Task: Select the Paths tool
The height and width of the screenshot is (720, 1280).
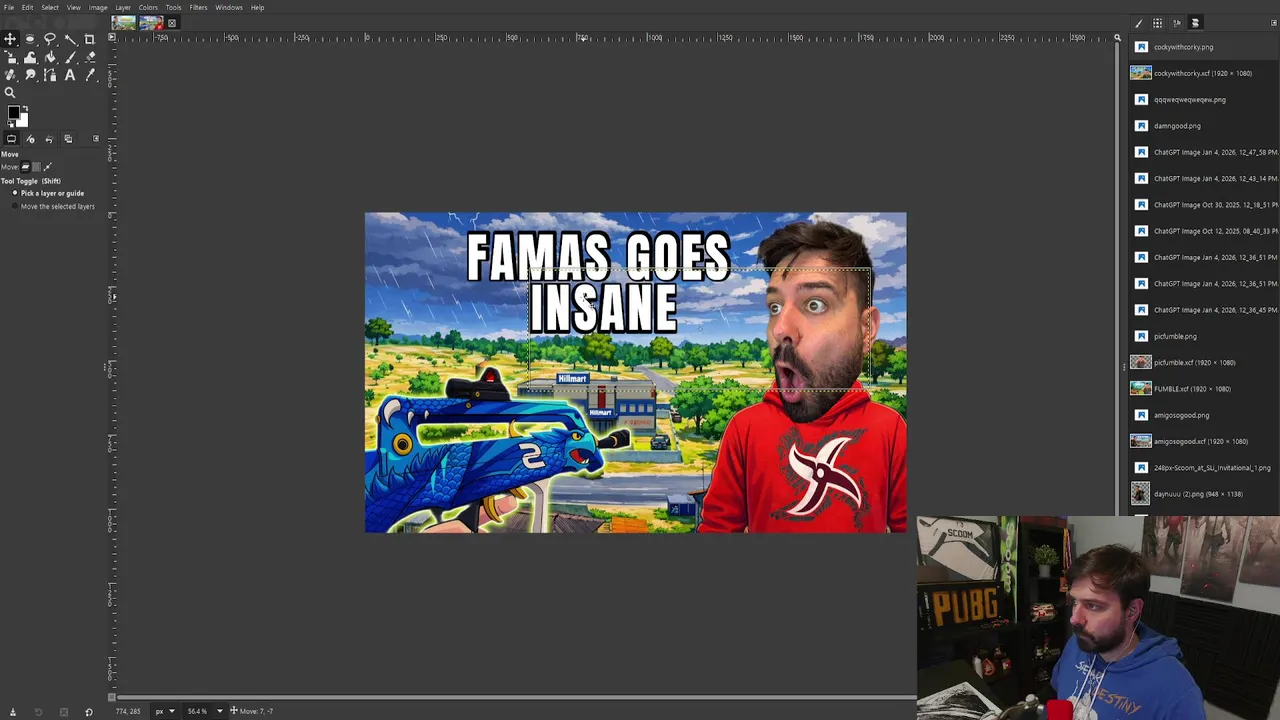Action: click(x=50, y=75)
